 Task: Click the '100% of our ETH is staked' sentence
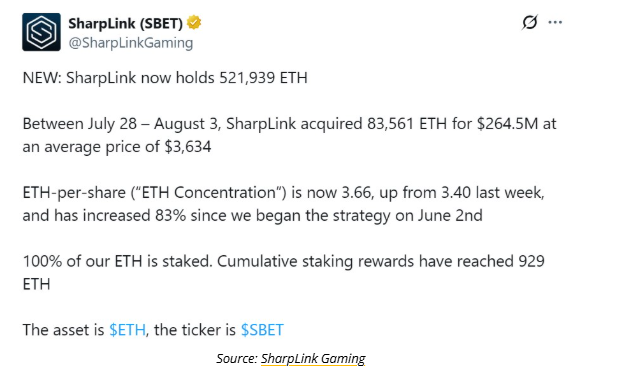pos(117,261)
